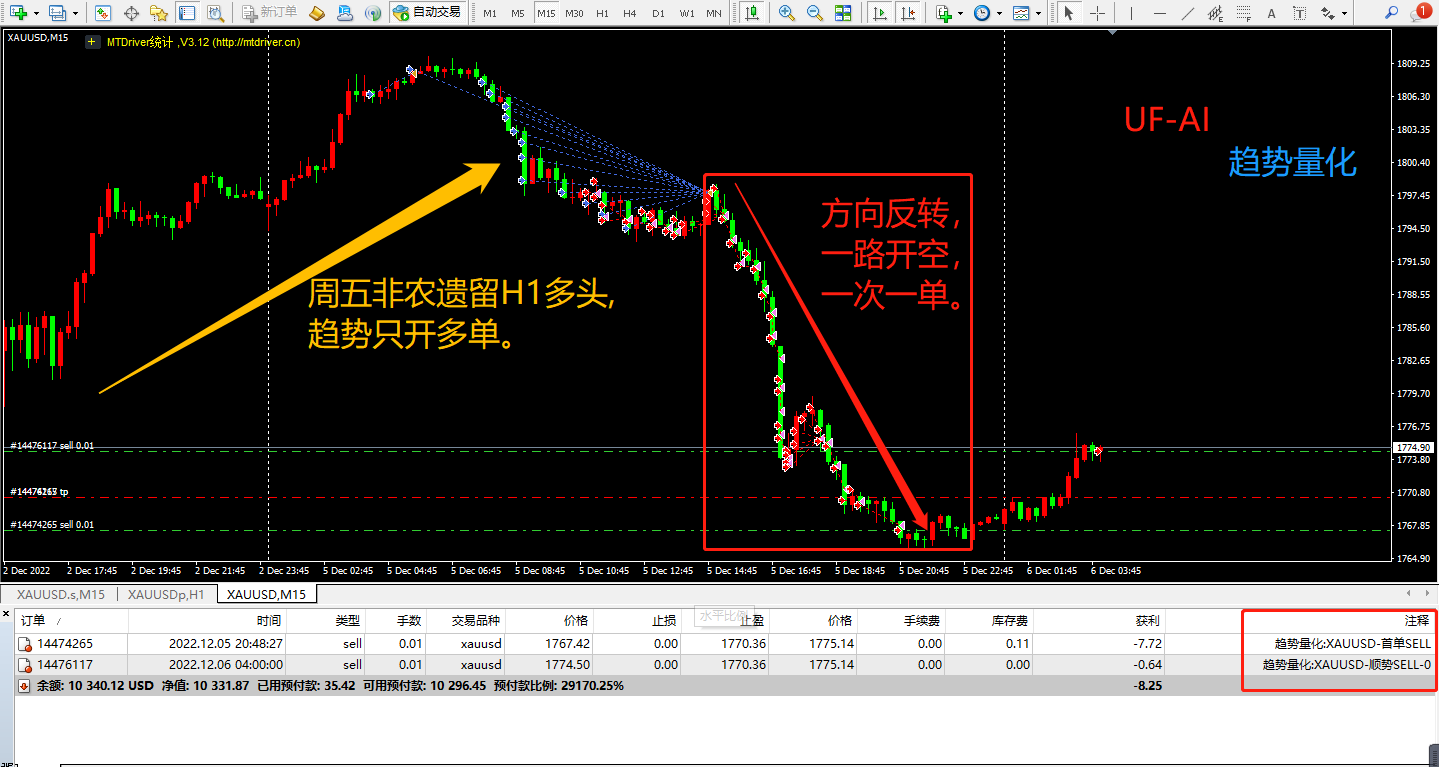Viewport: 1439px width, 767px height.
Task: Switch to the XAUUSDp,H1 chart tab
Action: point(166,594)
